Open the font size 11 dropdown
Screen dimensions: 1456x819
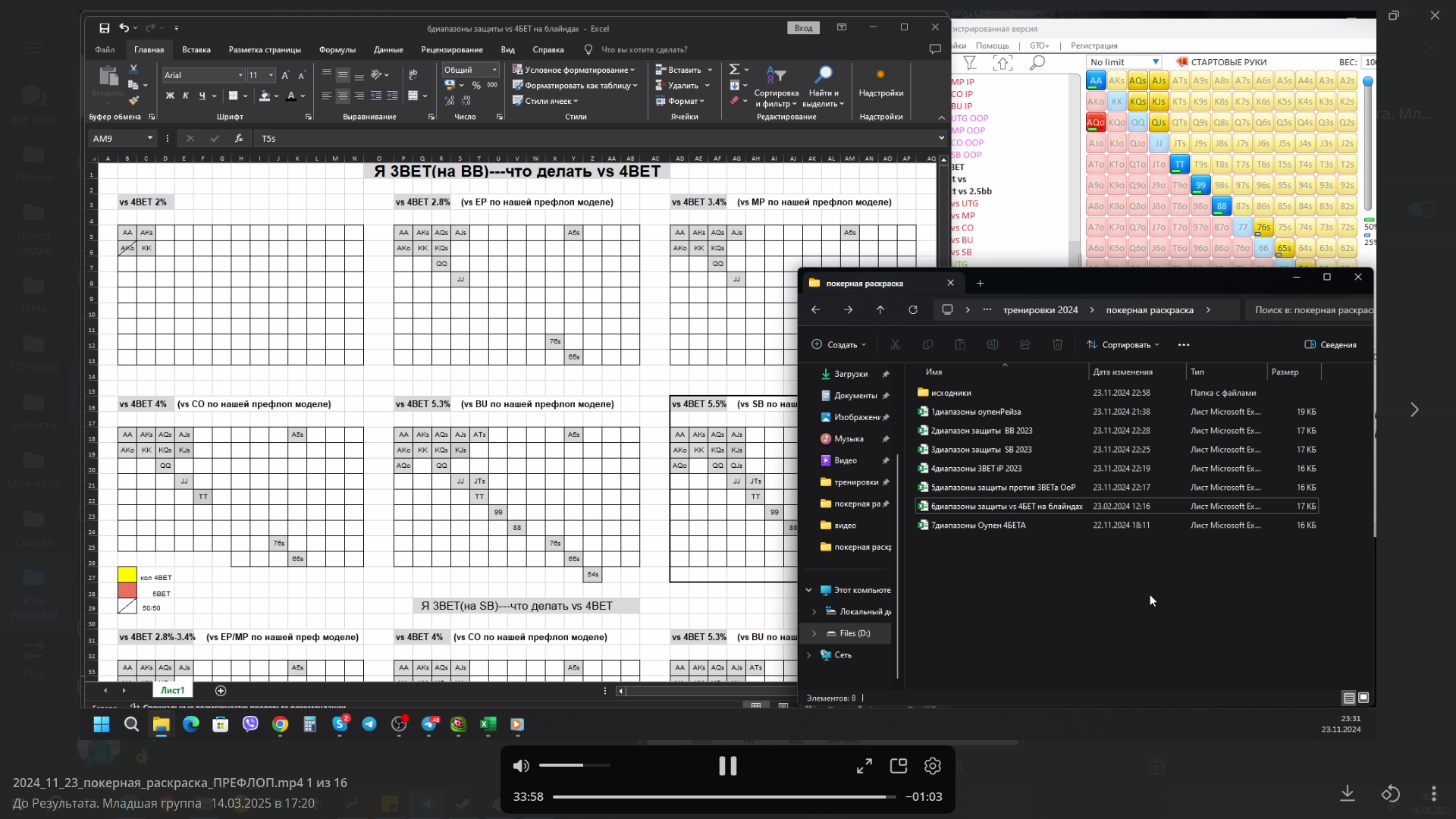(x=271, y=75)
